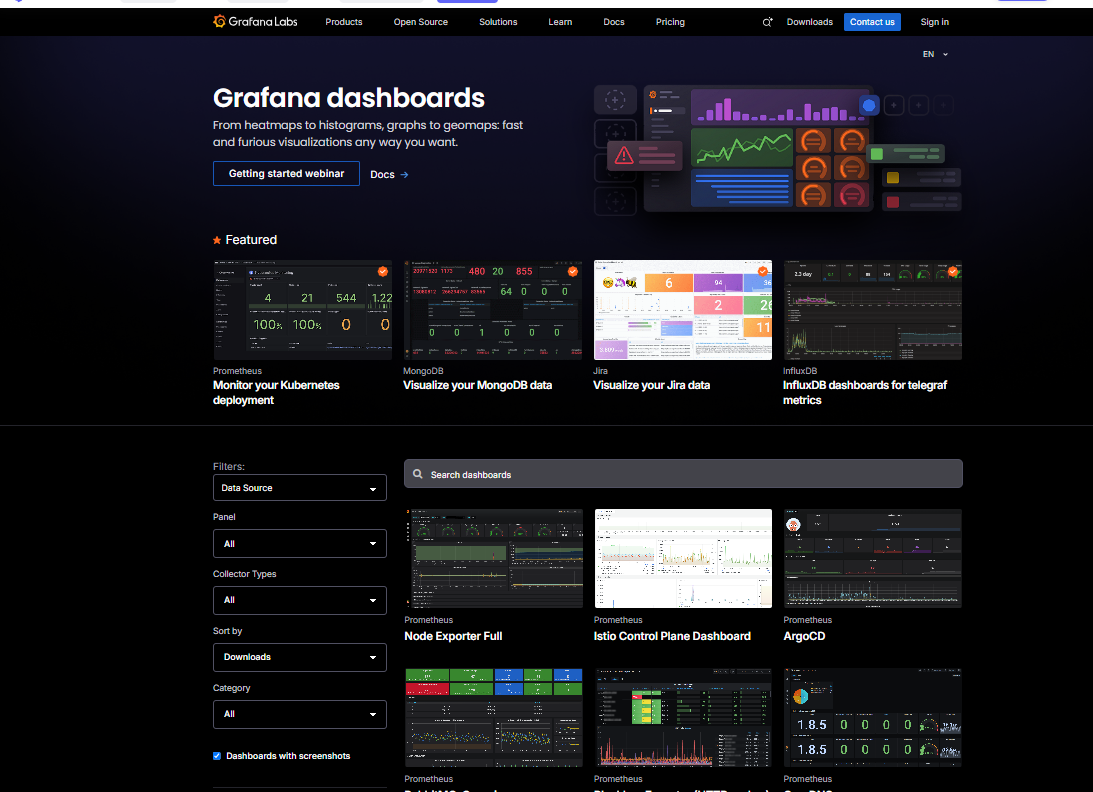
Task: Click Prometheus label above Node Exporter Full
Action: (428, 620)
